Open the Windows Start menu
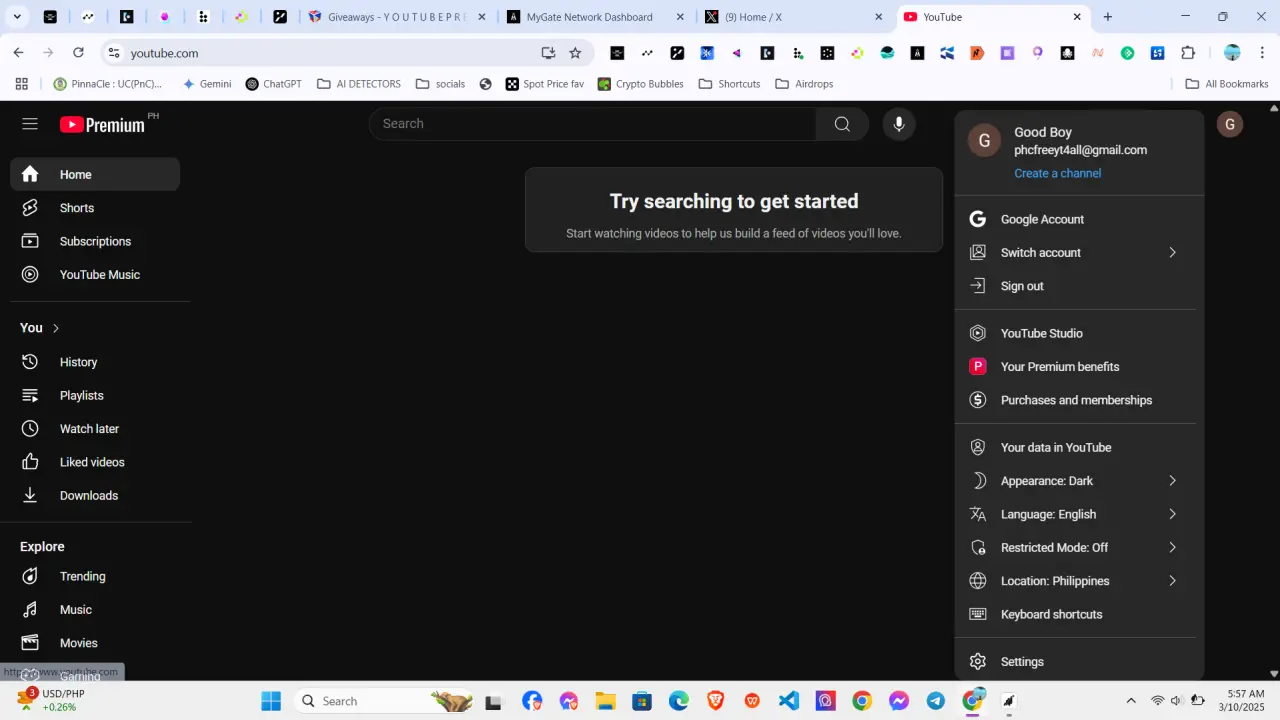Screen dimensions: 1280x720 (271, 701)
